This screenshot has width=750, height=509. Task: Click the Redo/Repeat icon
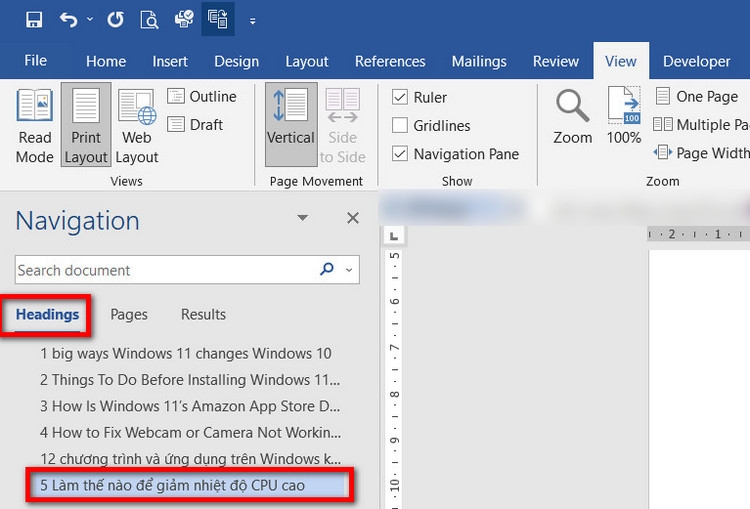coord(116,19)
